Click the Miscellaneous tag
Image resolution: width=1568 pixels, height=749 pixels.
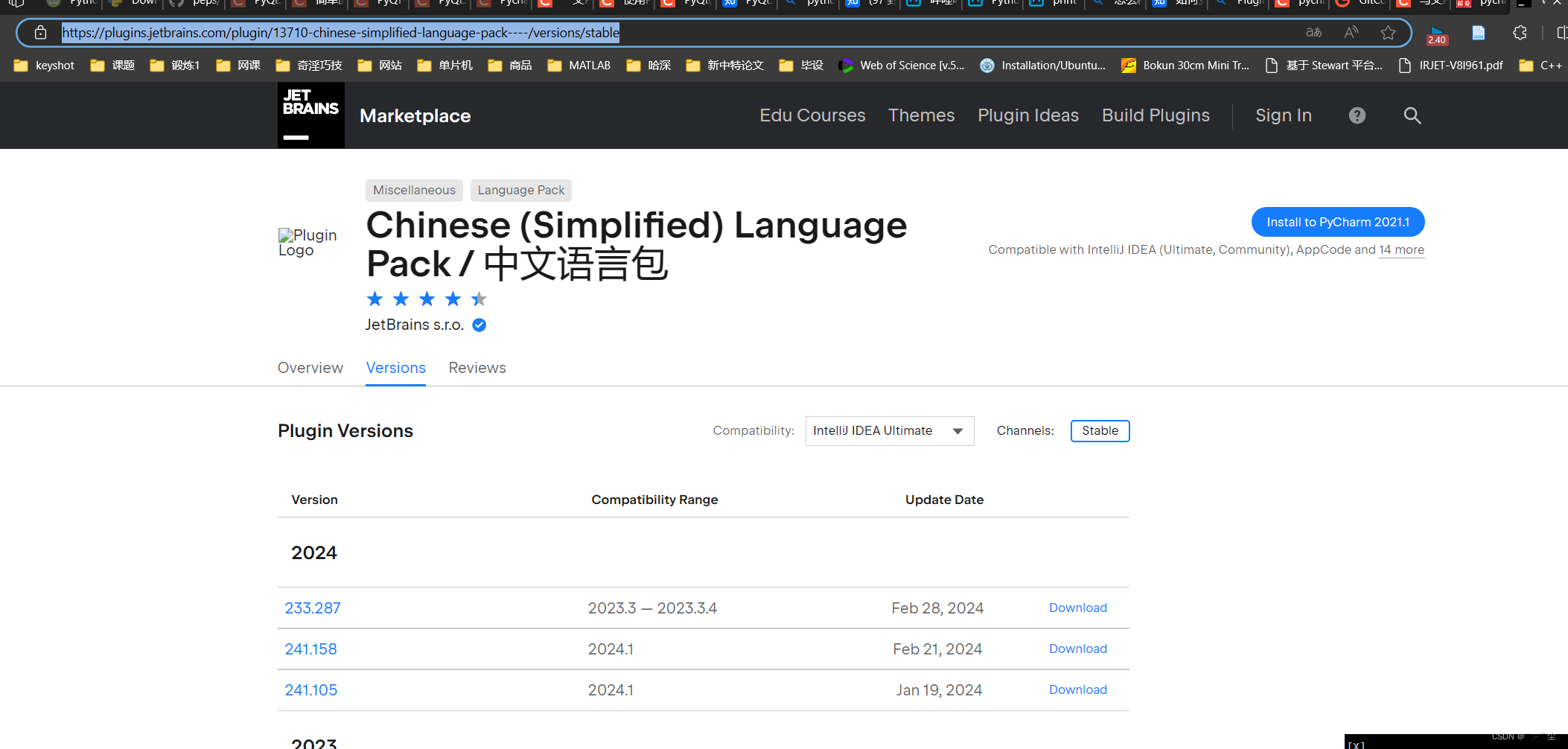[x=414, y=190]
